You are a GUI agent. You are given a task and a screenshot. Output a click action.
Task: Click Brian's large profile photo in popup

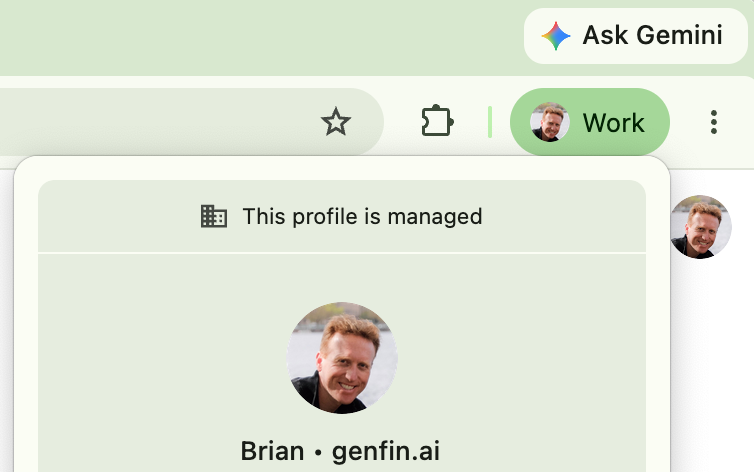tap(342, 358)
